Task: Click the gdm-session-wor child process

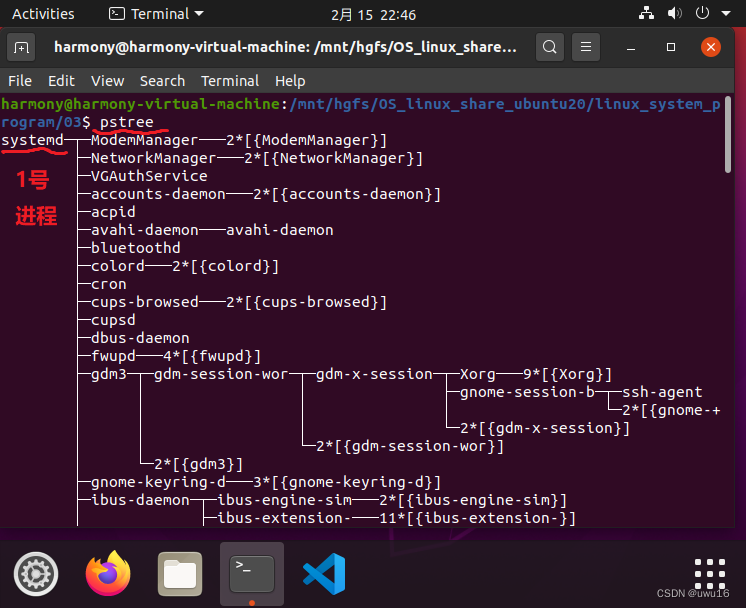Action: click(x=221, y=374)
